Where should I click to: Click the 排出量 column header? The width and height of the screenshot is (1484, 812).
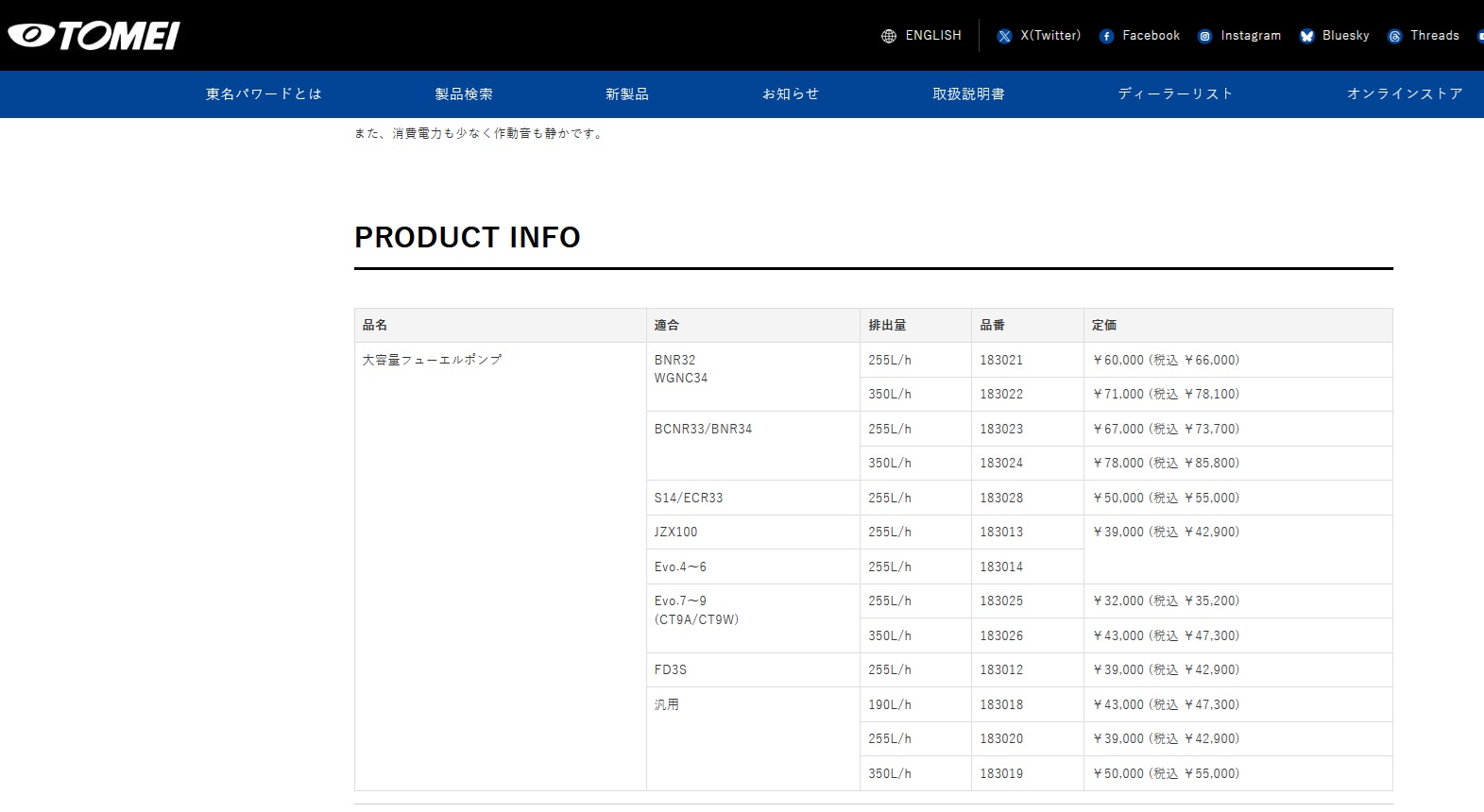915,325
